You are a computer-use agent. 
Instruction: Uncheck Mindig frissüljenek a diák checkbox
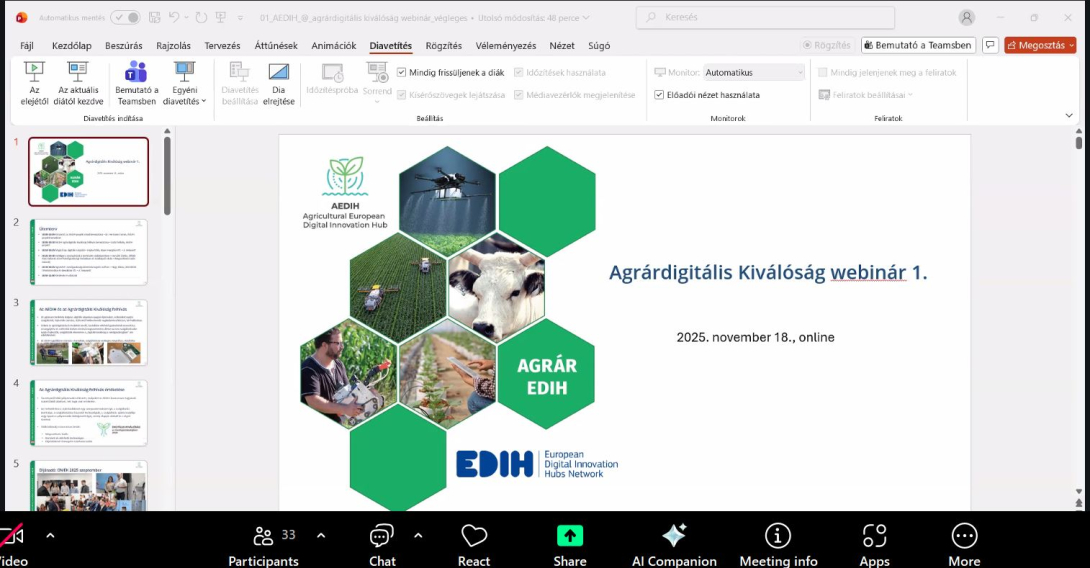(402, 72)
